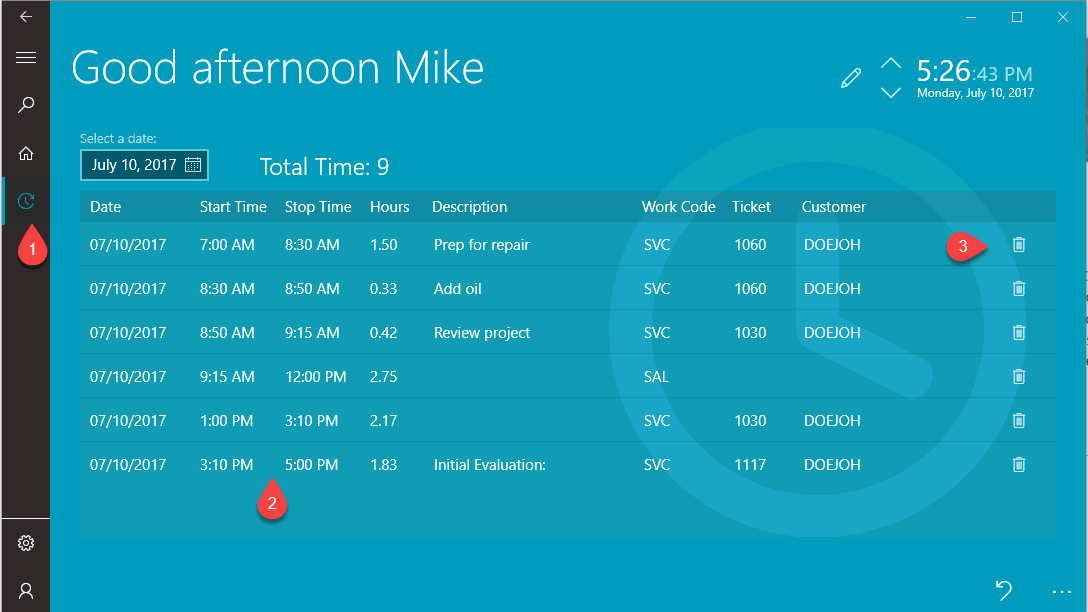1088x612 pixels.
Task: Click the pencil edit icon near clock
Action: pyautogui.click(x=851, y=79)
